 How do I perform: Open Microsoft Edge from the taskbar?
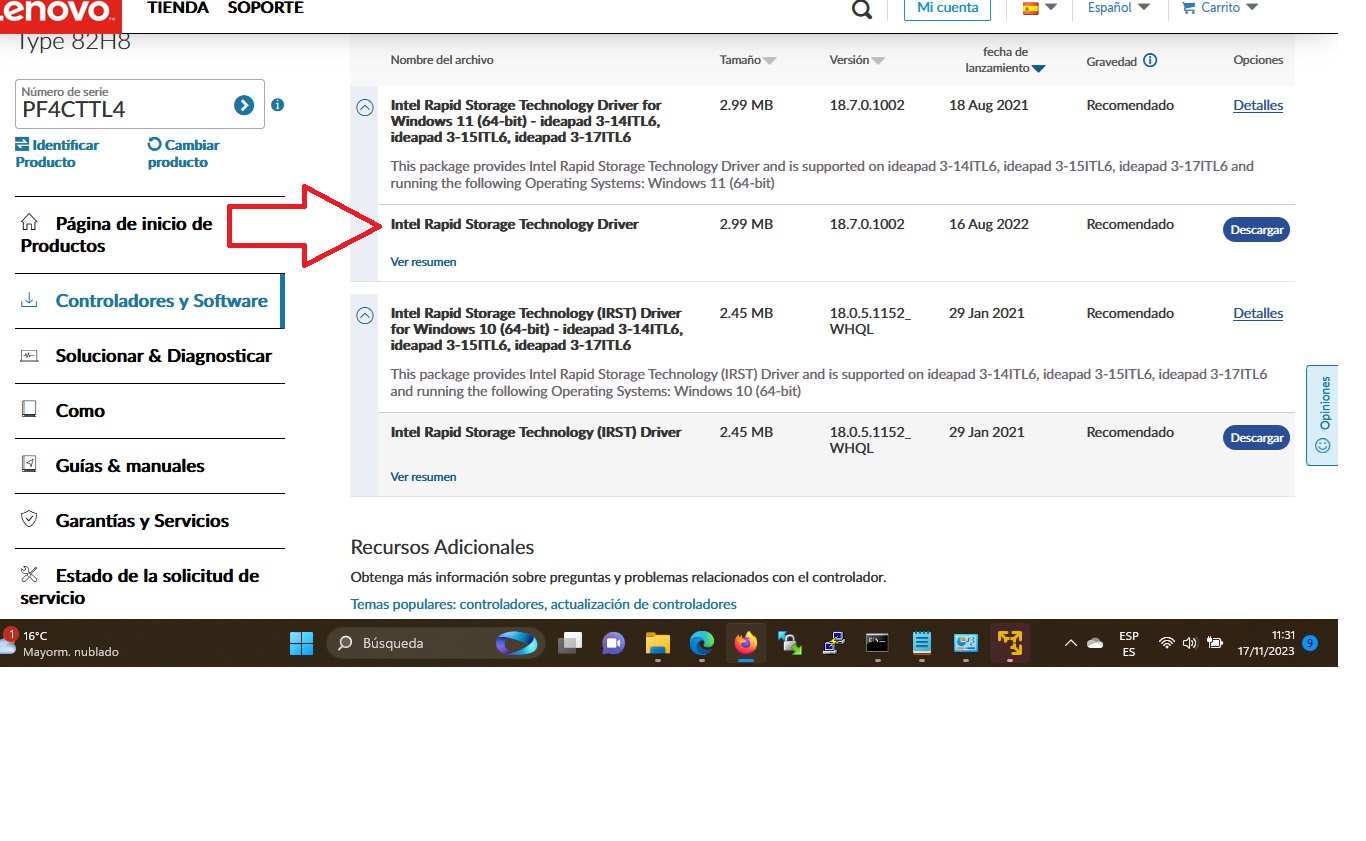pyautogui.click(x=702, y=643)
